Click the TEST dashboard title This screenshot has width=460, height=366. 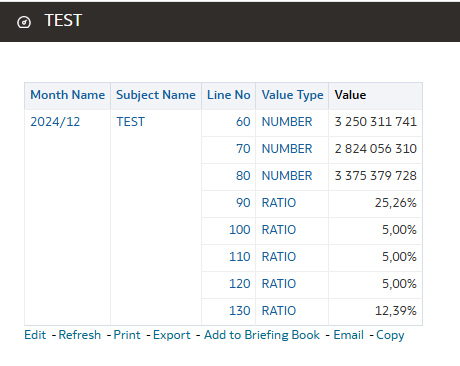pyautogui.click(x=63, y=21)
